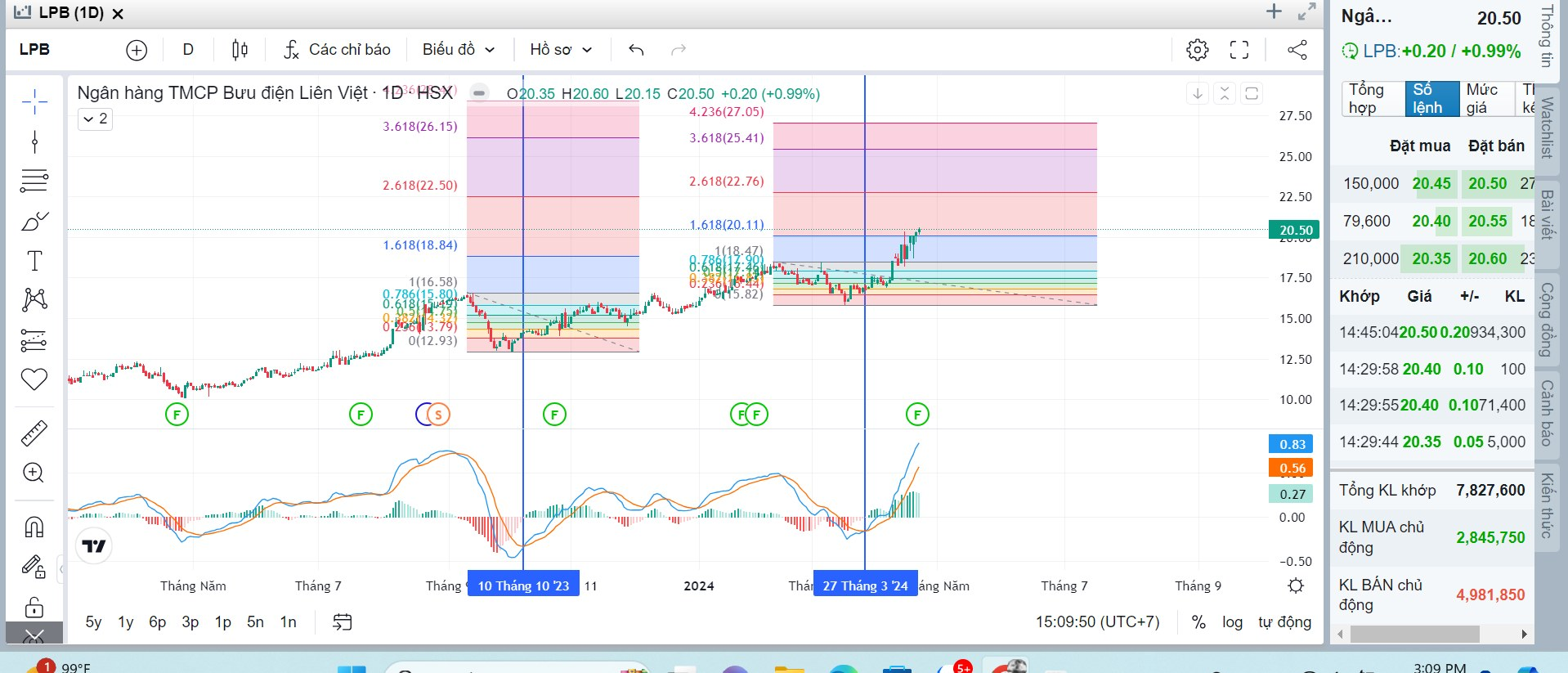
Task: Open chart settings gear in toolbar
Action: point(1197,50)
